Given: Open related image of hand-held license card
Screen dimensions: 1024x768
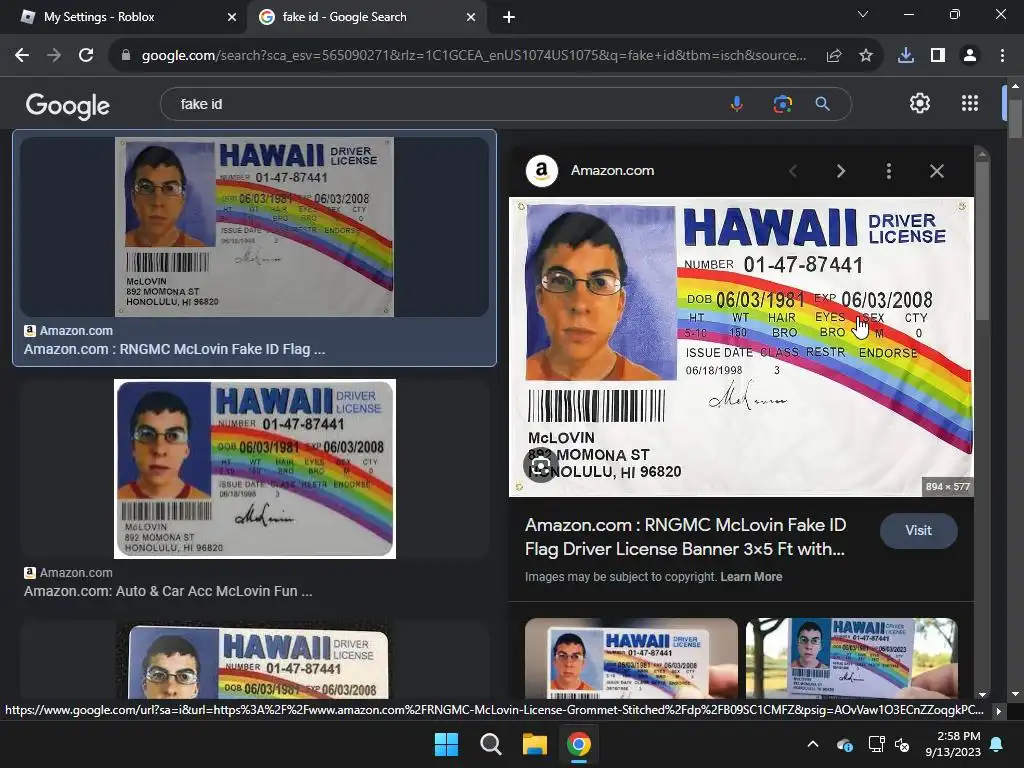Looking at the screenshot, I should click(x=631, y=658).
